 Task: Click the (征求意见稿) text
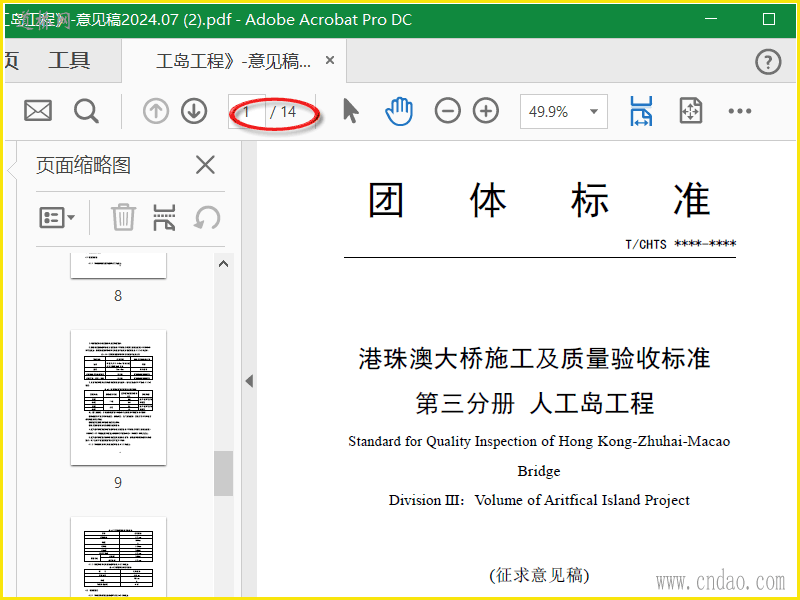(539, 575)
